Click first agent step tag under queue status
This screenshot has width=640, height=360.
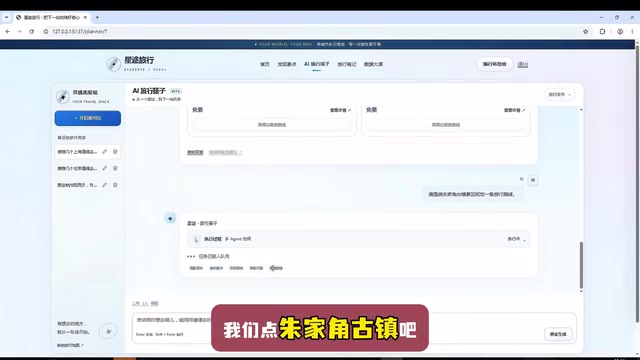coord(196,268)
